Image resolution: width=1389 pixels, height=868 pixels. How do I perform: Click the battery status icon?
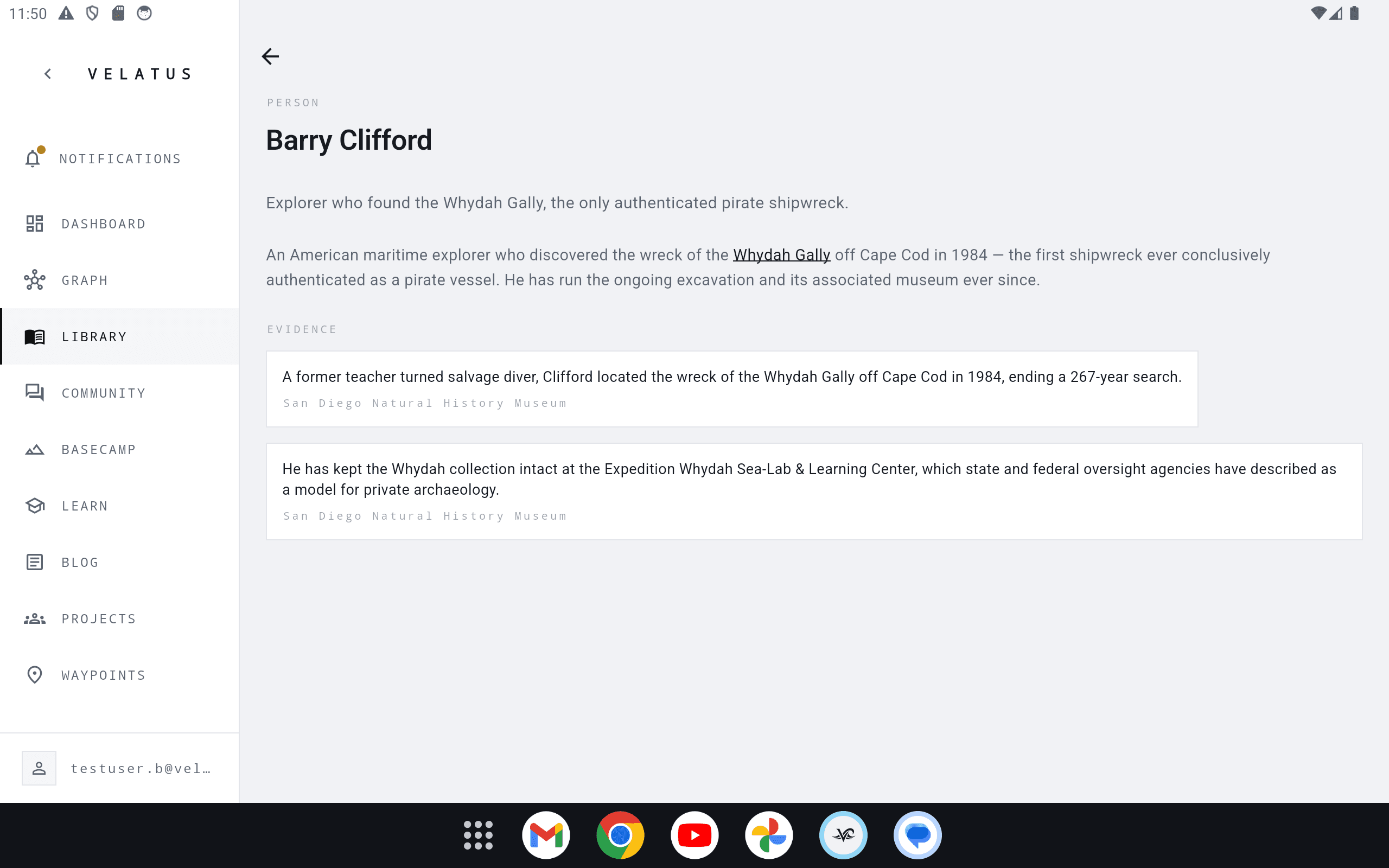1354,13
